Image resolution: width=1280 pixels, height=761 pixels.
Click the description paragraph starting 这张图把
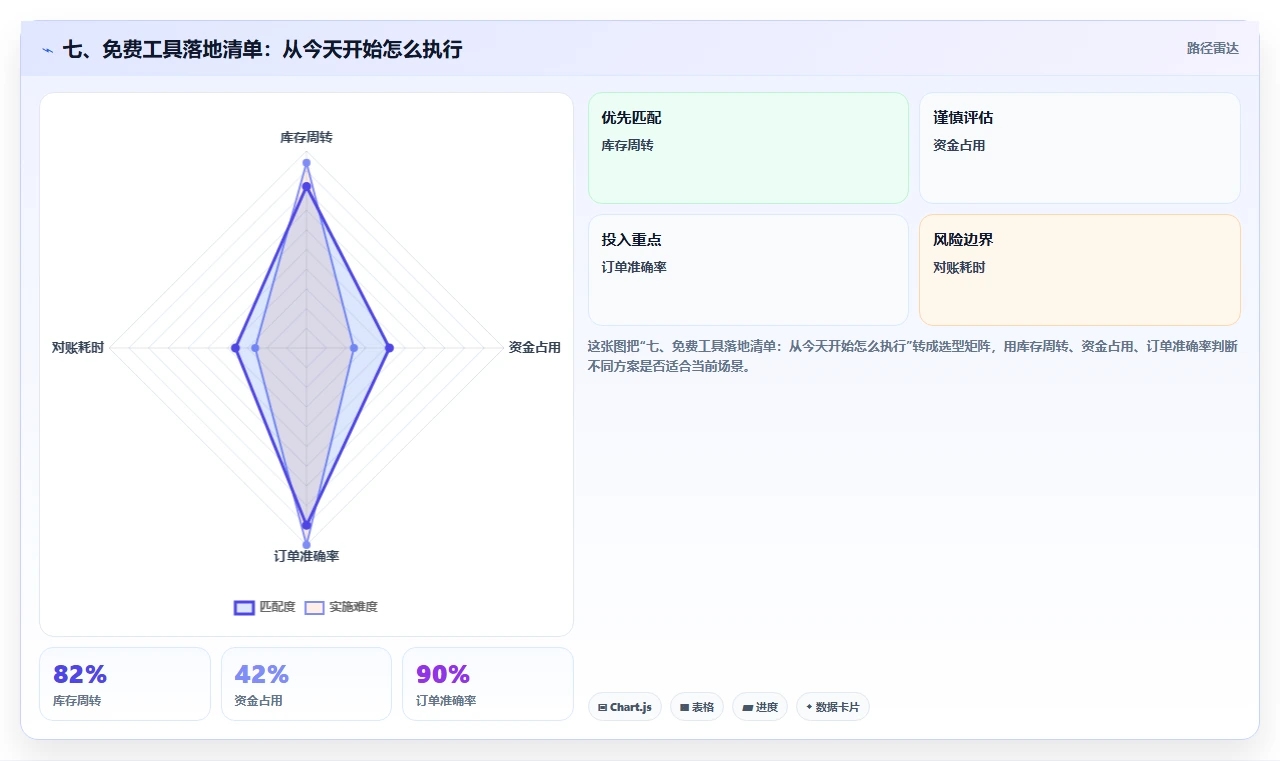(x=914, y=356)
